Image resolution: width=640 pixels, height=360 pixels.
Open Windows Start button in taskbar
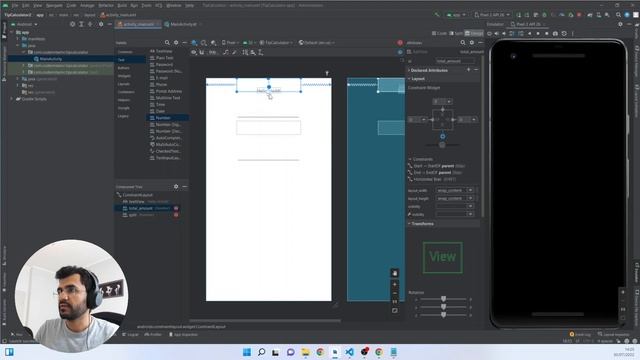pyautogui.click(x=247, y=352)
